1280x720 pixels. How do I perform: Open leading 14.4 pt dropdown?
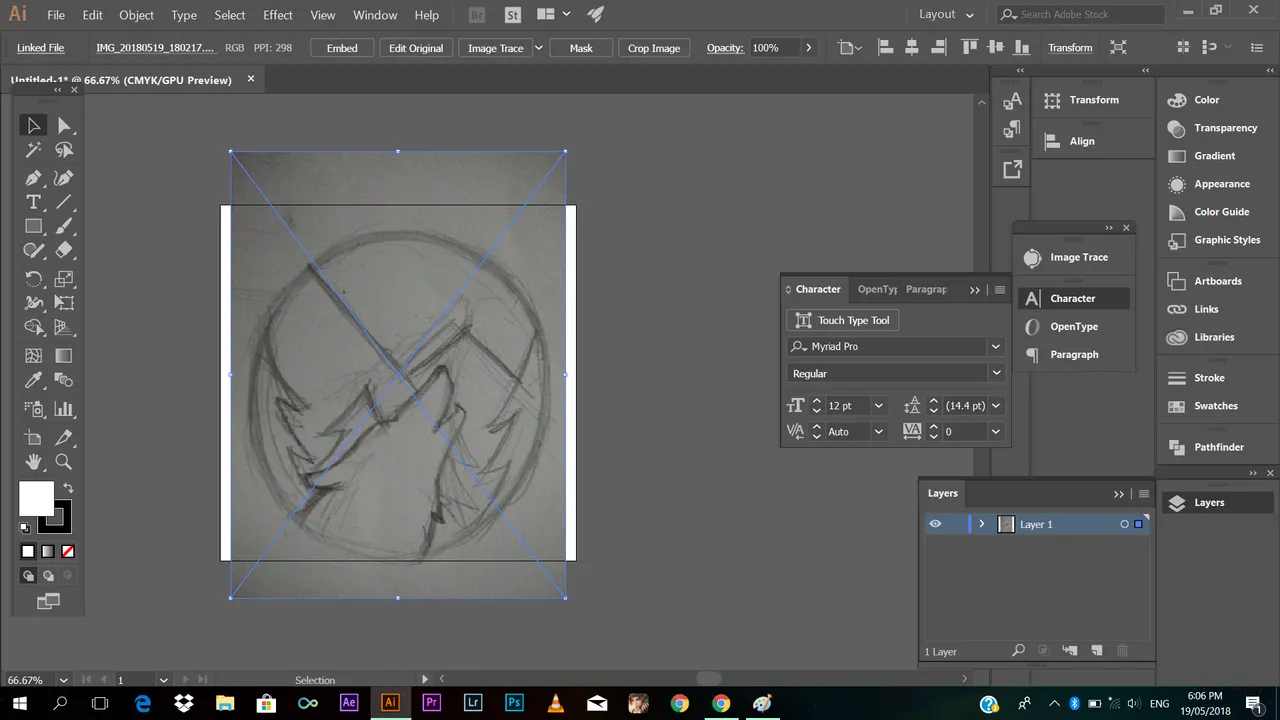pyautogui.click(x=996, y=405)
